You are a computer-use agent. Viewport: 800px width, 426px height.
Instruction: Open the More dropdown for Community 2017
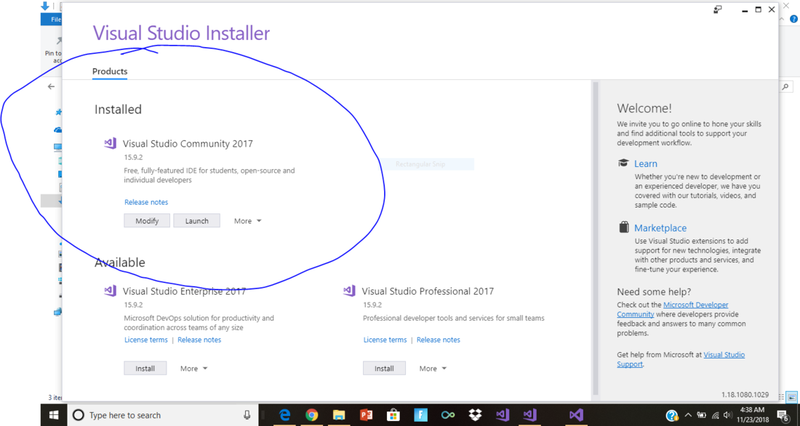pos(247,221)
